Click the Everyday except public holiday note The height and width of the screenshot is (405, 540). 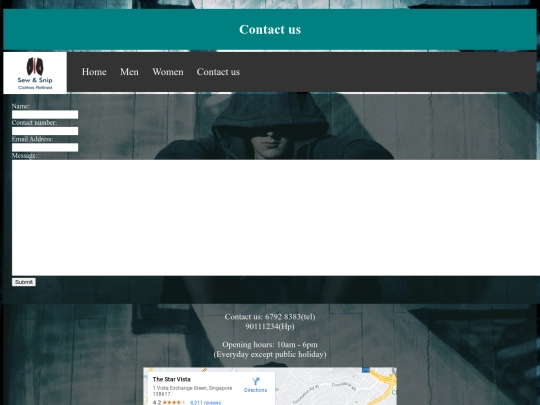click(x=270, y=354)
